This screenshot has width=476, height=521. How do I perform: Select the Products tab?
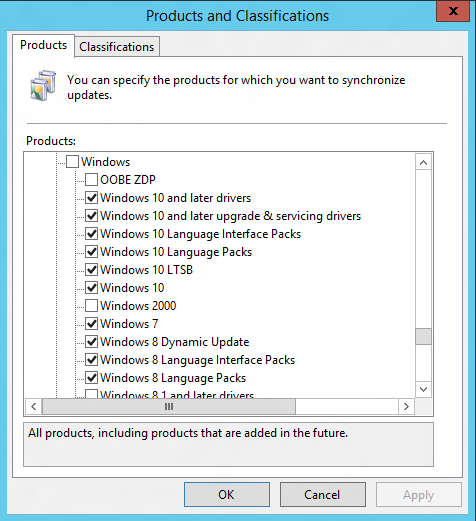(x=43, y=45)
